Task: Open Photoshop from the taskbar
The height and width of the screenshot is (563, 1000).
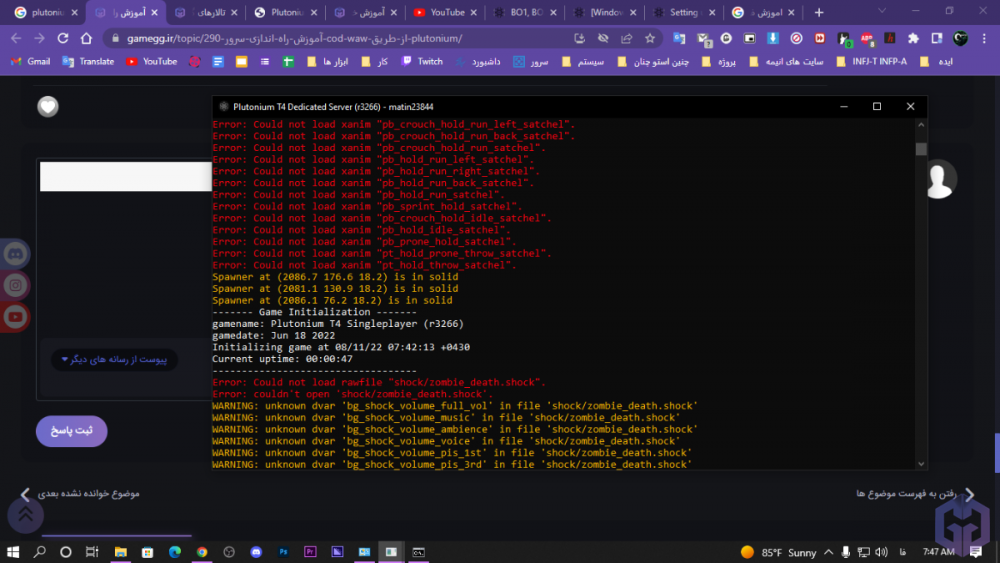Action: pyautogui.click(x=283, y=552)
